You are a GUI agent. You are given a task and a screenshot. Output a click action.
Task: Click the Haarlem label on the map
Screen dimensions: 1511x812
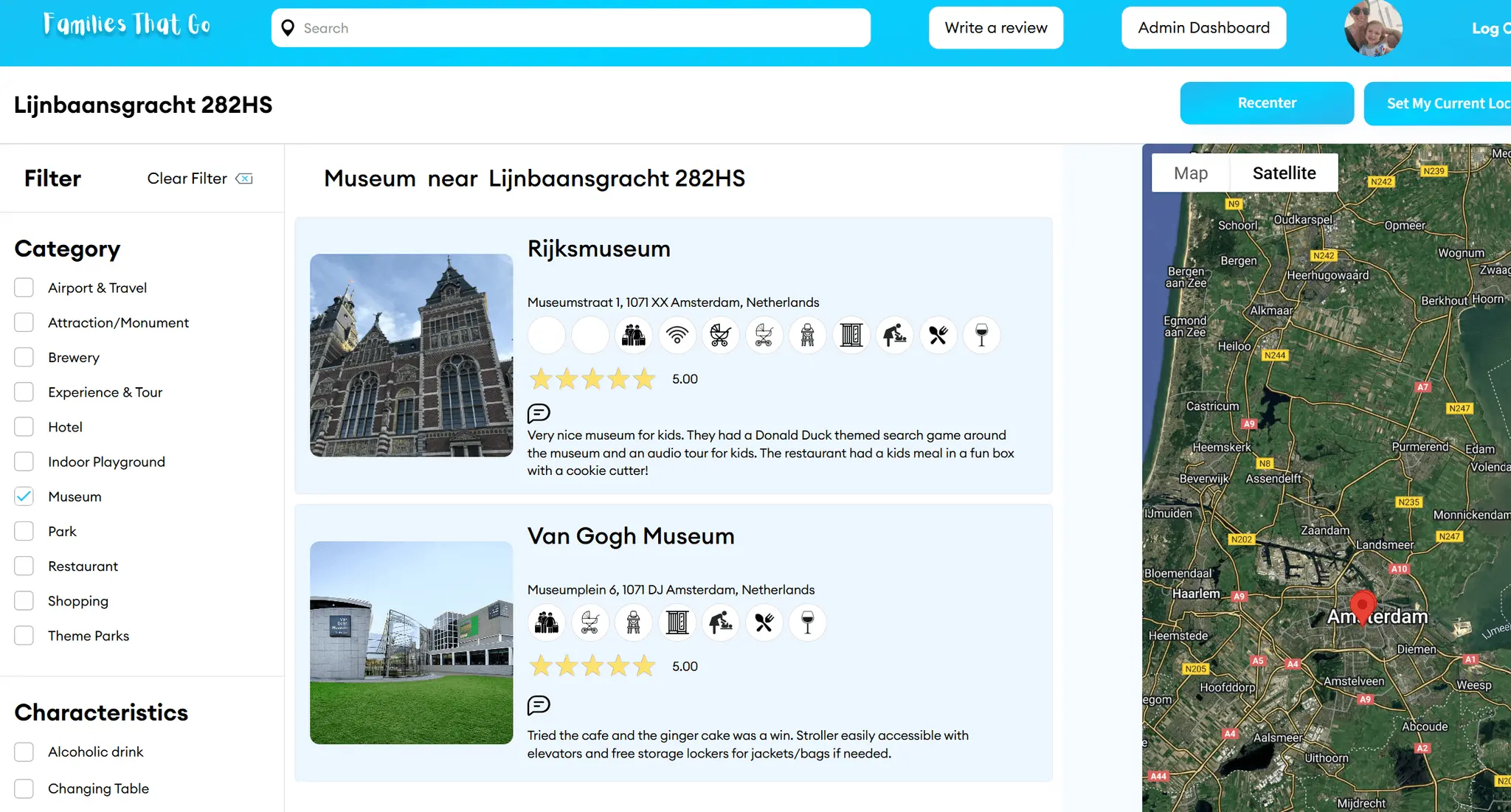point(1196,594)
